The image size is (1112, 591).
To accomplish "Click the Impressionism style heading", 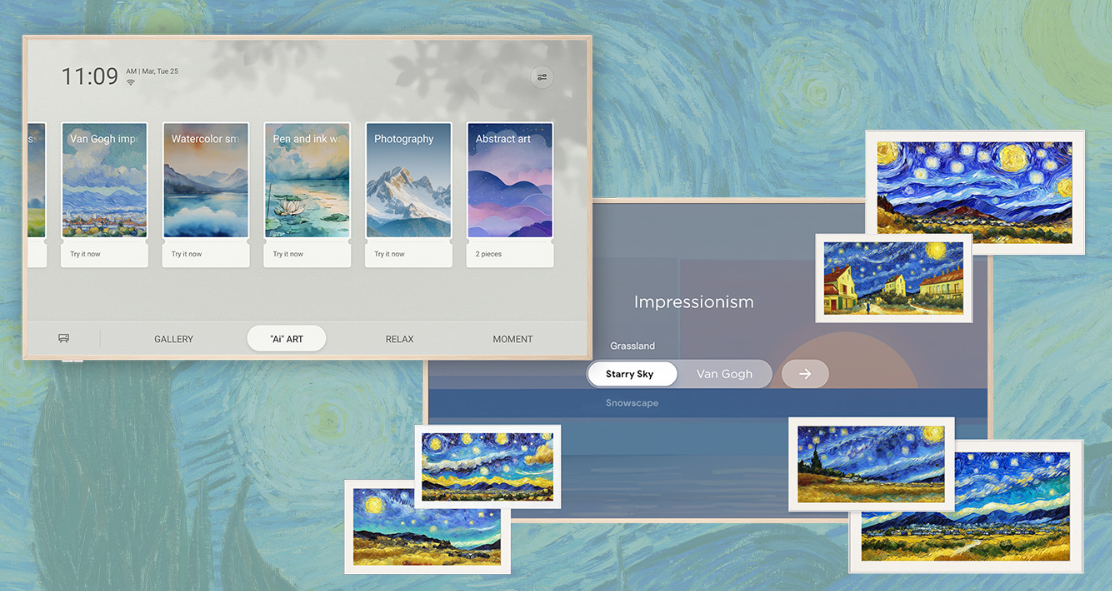I will pos(694,302).
